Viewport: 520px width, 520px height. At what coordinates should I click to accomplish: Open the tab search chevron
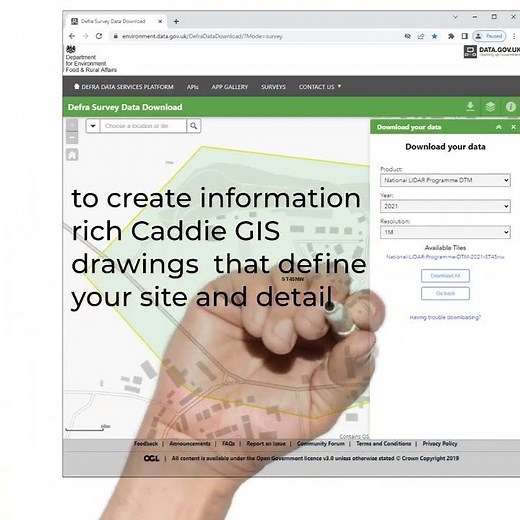coord(455,17)
